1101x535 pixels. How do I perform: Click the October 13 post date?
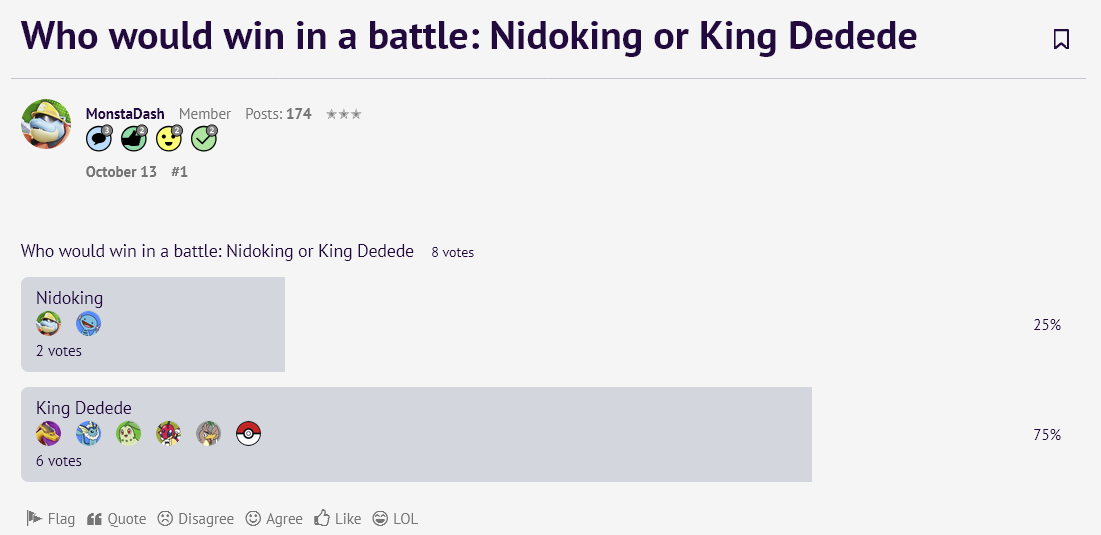121,172
